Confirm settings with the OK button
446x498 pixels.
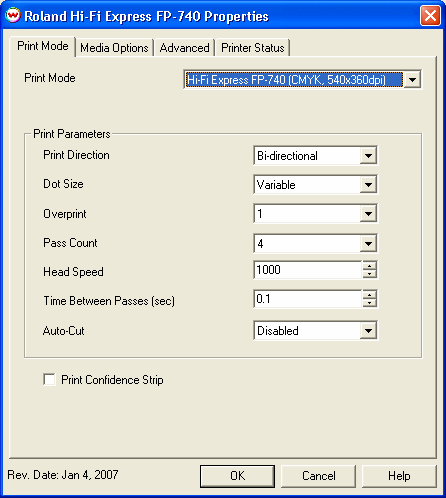pos(237,476)
